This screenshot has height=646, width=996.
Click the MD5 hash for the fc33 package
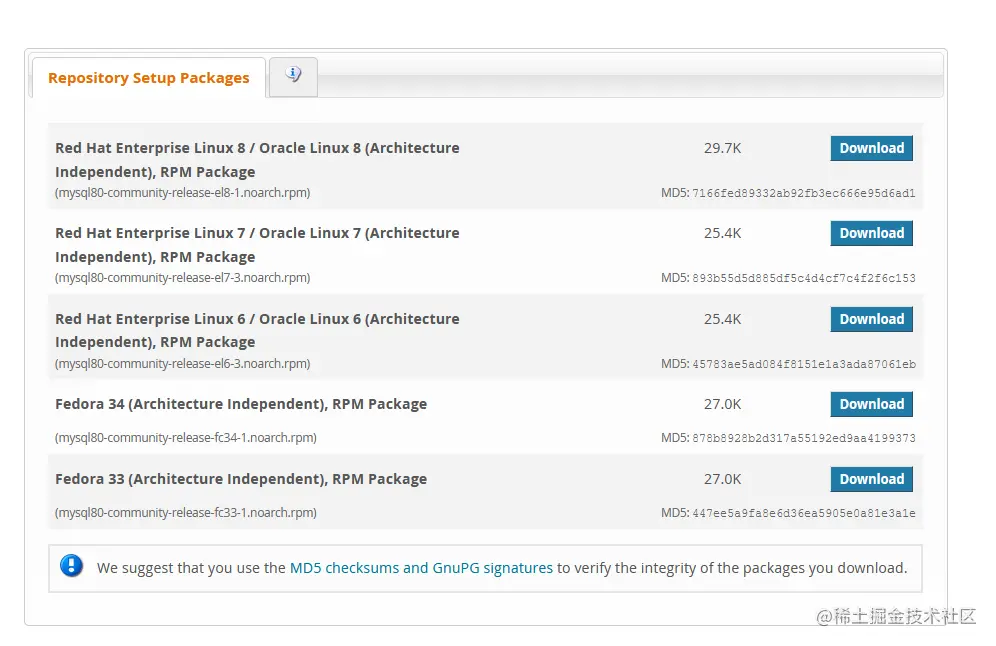(803, 513)
